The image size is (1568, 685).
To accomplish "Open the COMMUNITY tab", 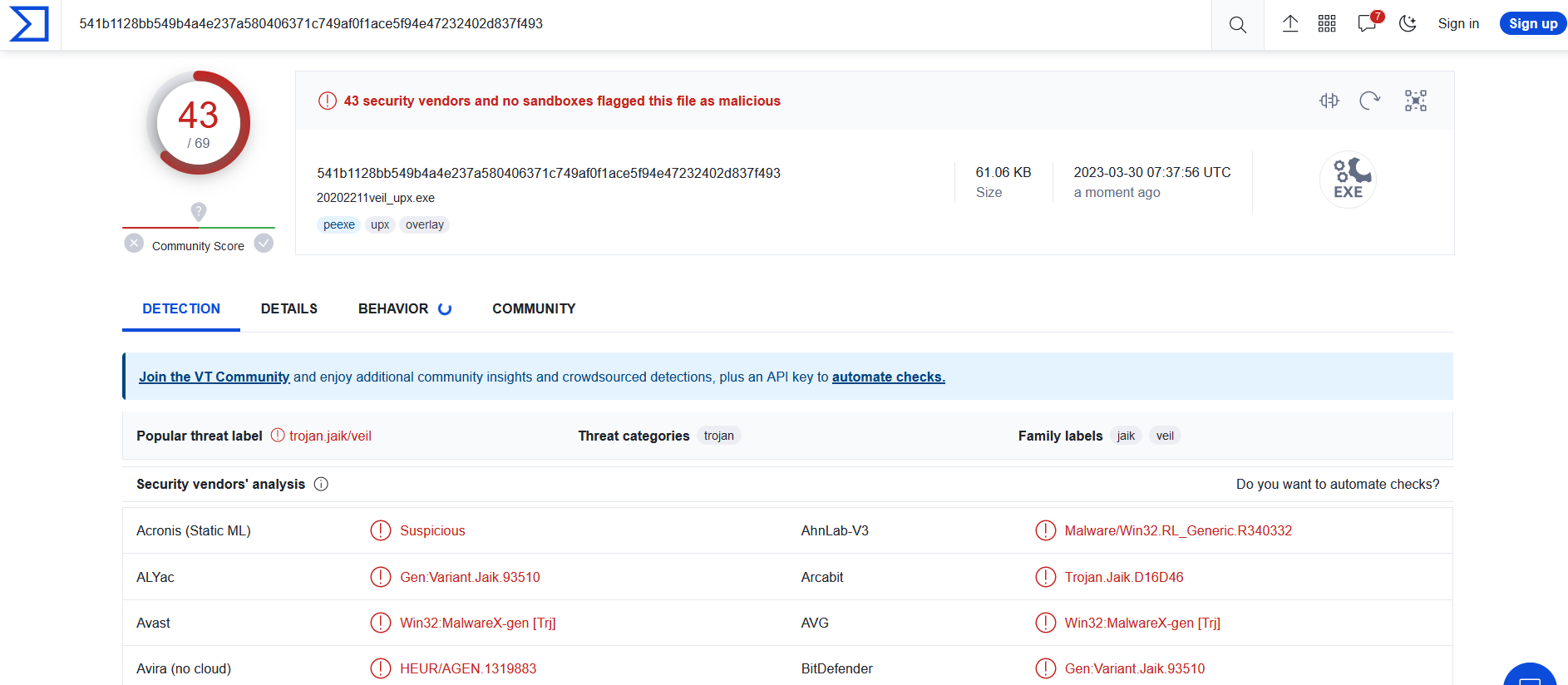I will click(x=534, y=308).
